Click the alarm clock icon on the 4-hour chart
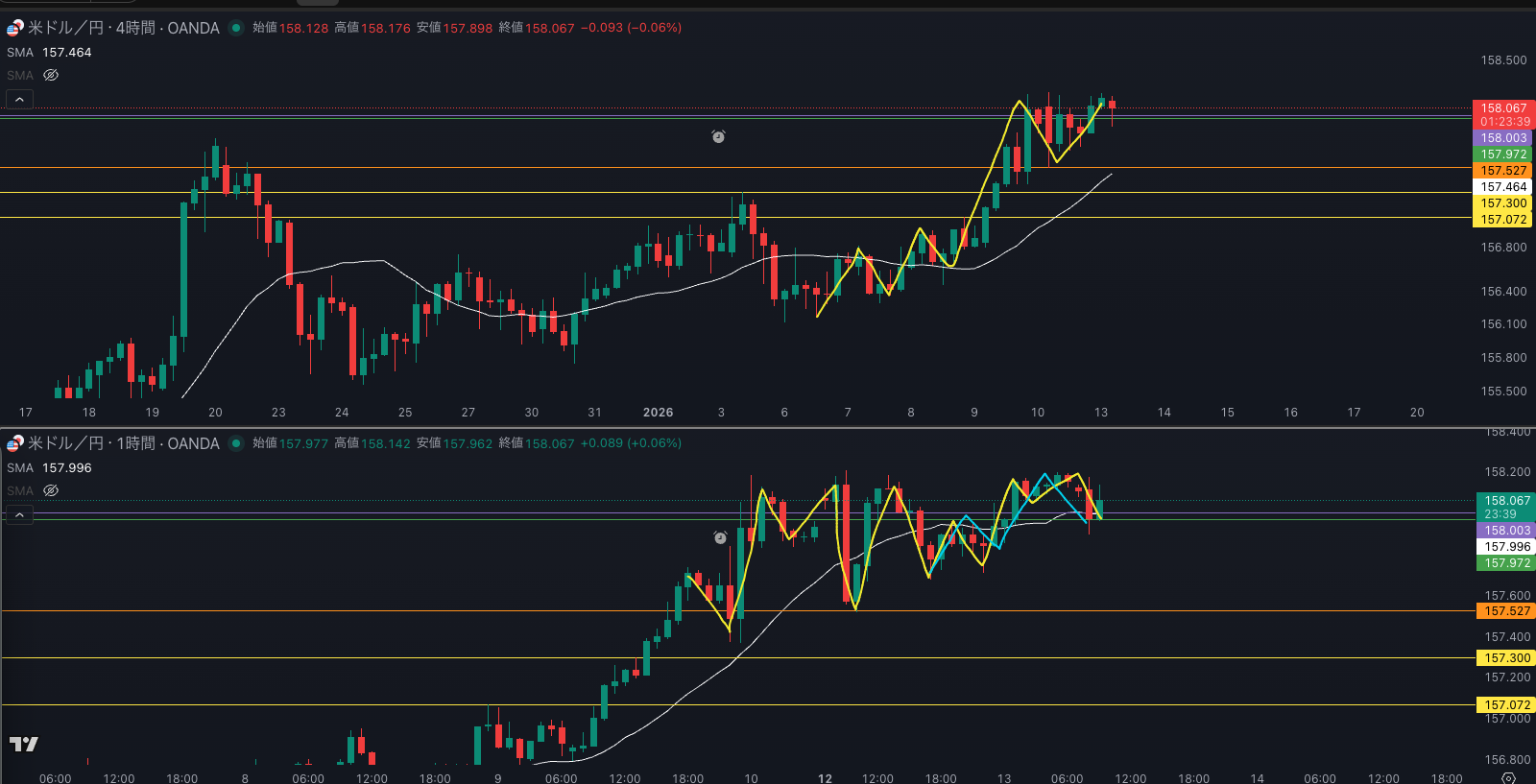Screen dimensions: 1536x784 point(718,137)
